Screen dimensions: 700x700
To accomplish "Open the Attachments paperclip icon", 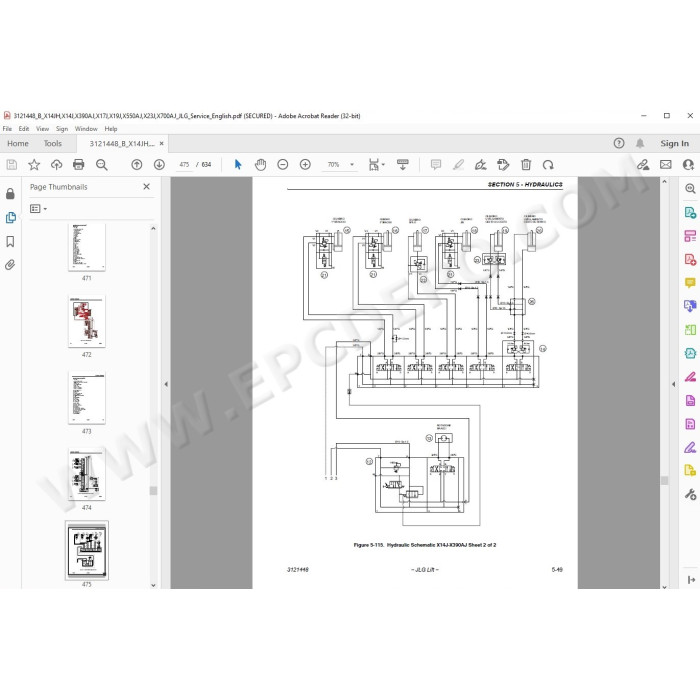I will [x=10, y=265].
